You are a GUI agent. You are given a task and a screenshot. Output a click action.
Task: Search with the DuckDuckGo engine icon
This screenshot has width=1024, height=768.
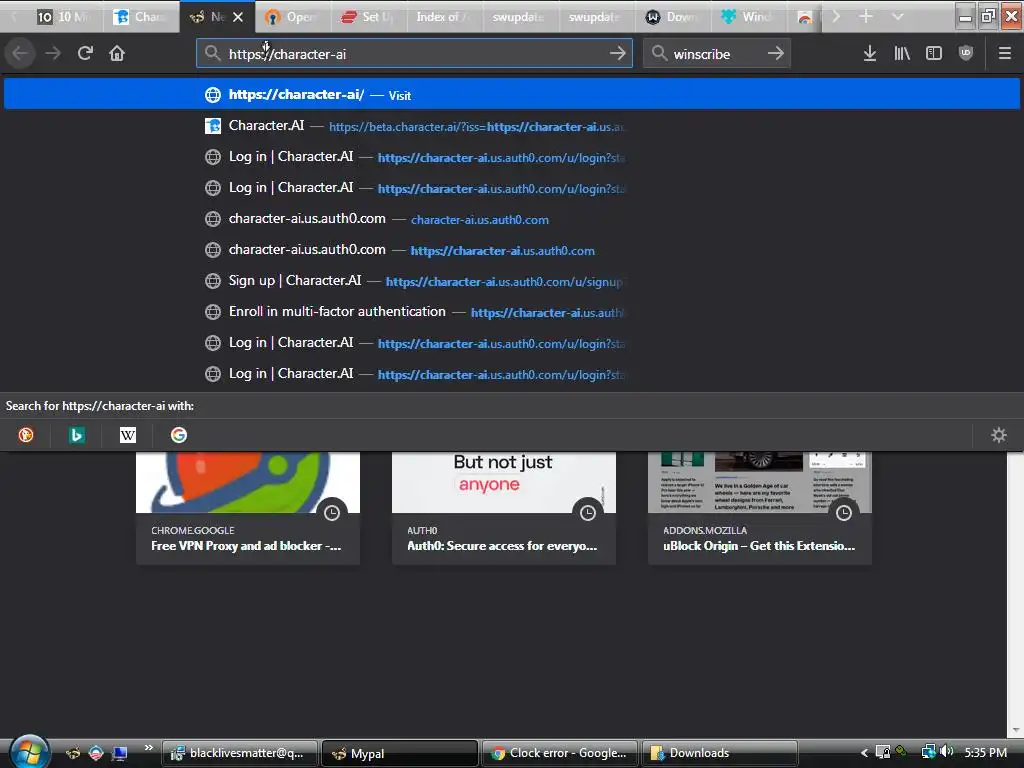click(25, 435)
